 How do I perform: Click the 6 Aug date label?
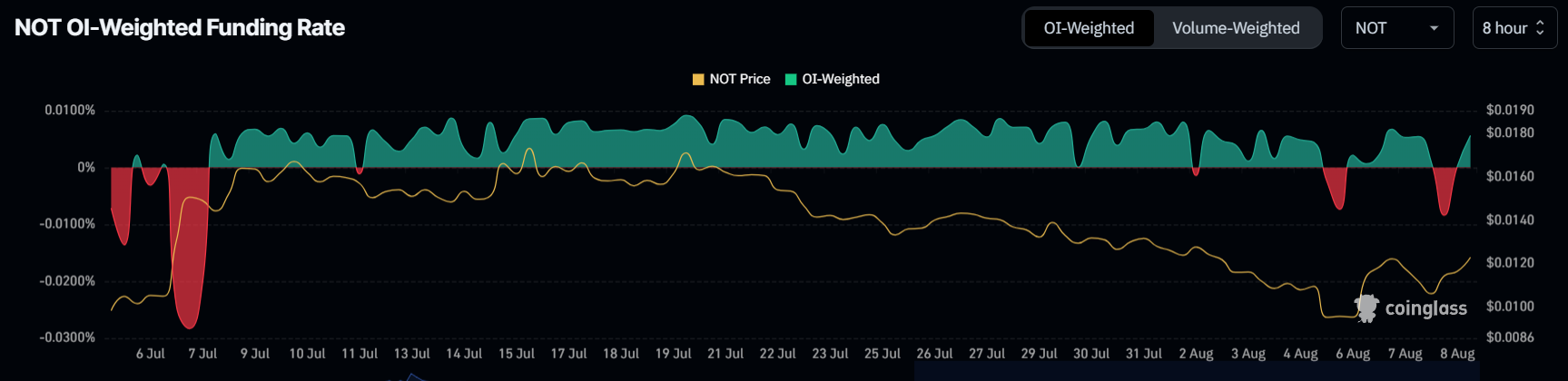click(x=1353, y=354)
